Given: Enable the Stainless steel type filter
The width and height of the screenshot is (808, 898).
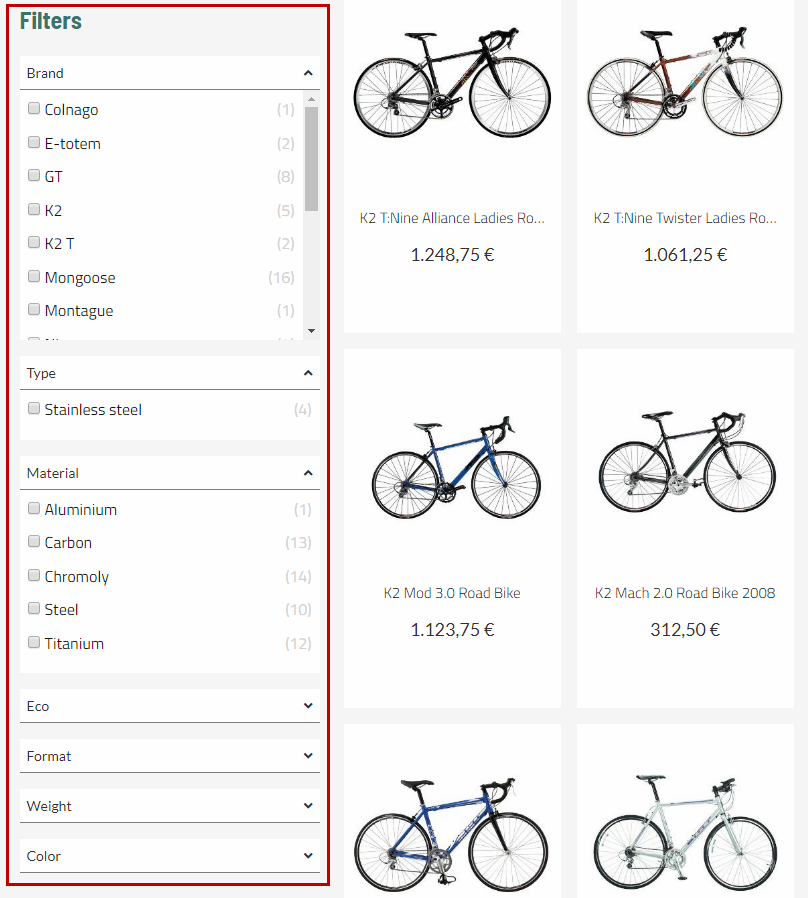Looking at the screenshot, I should point(34,408).
